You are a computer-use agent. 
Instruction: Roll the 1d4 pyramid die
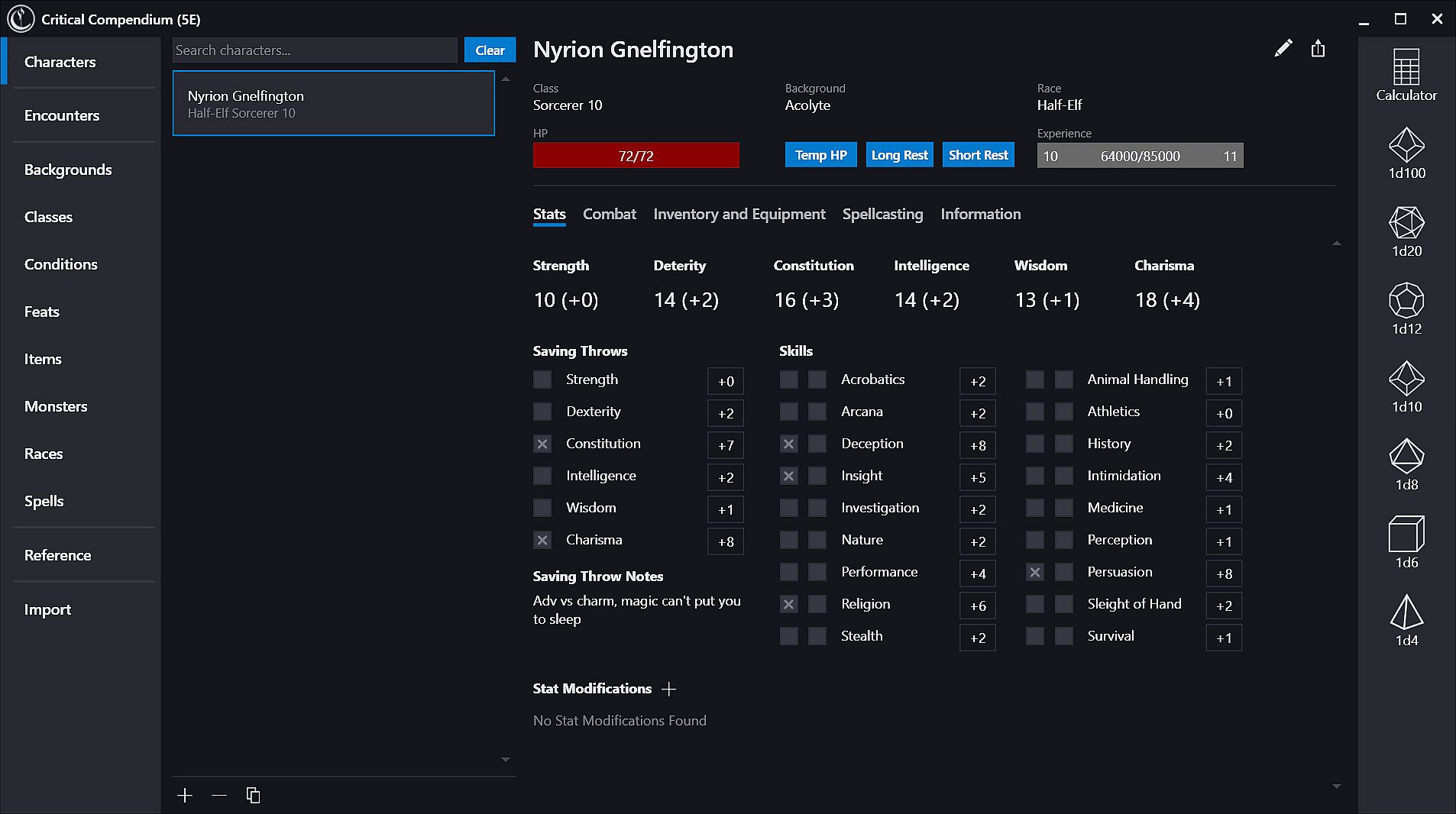point(1406,620)
